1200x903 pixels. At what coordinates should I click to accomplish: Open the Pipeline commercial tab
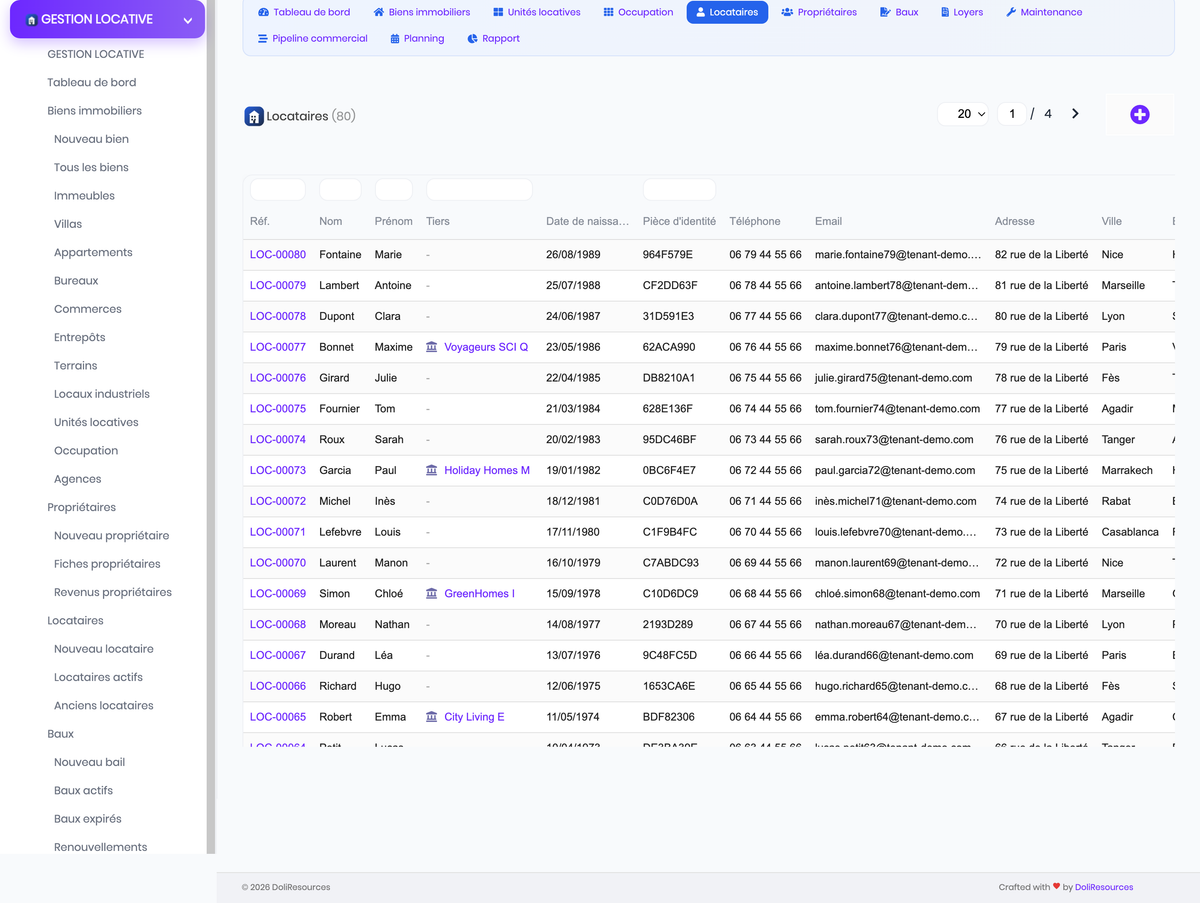point(312,39)
